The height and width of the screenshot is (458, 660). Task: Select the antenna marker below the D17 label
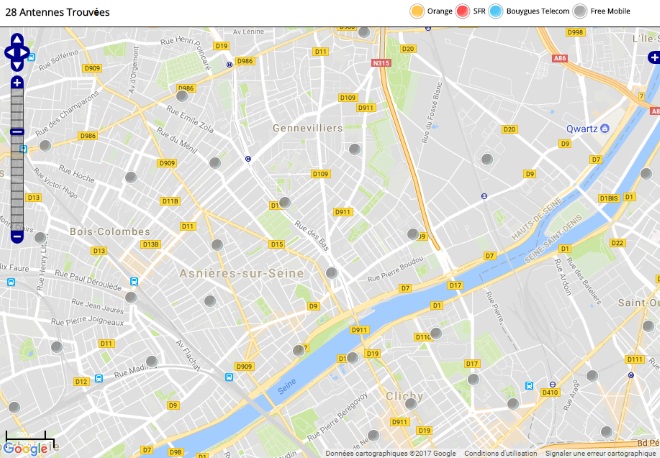[474, 379]
